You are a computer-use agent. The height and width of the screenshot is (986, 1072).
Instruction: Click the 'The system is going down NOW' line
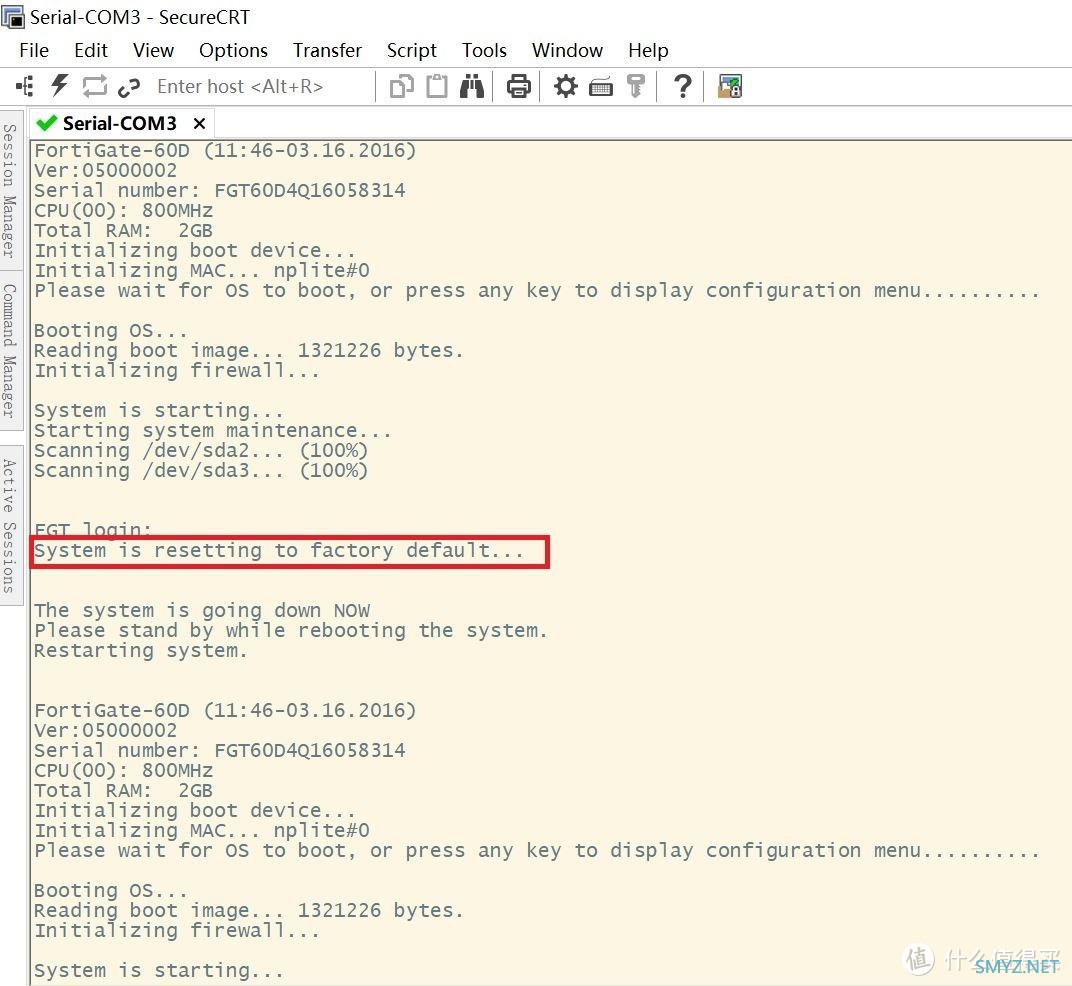(x=202, y=611)
